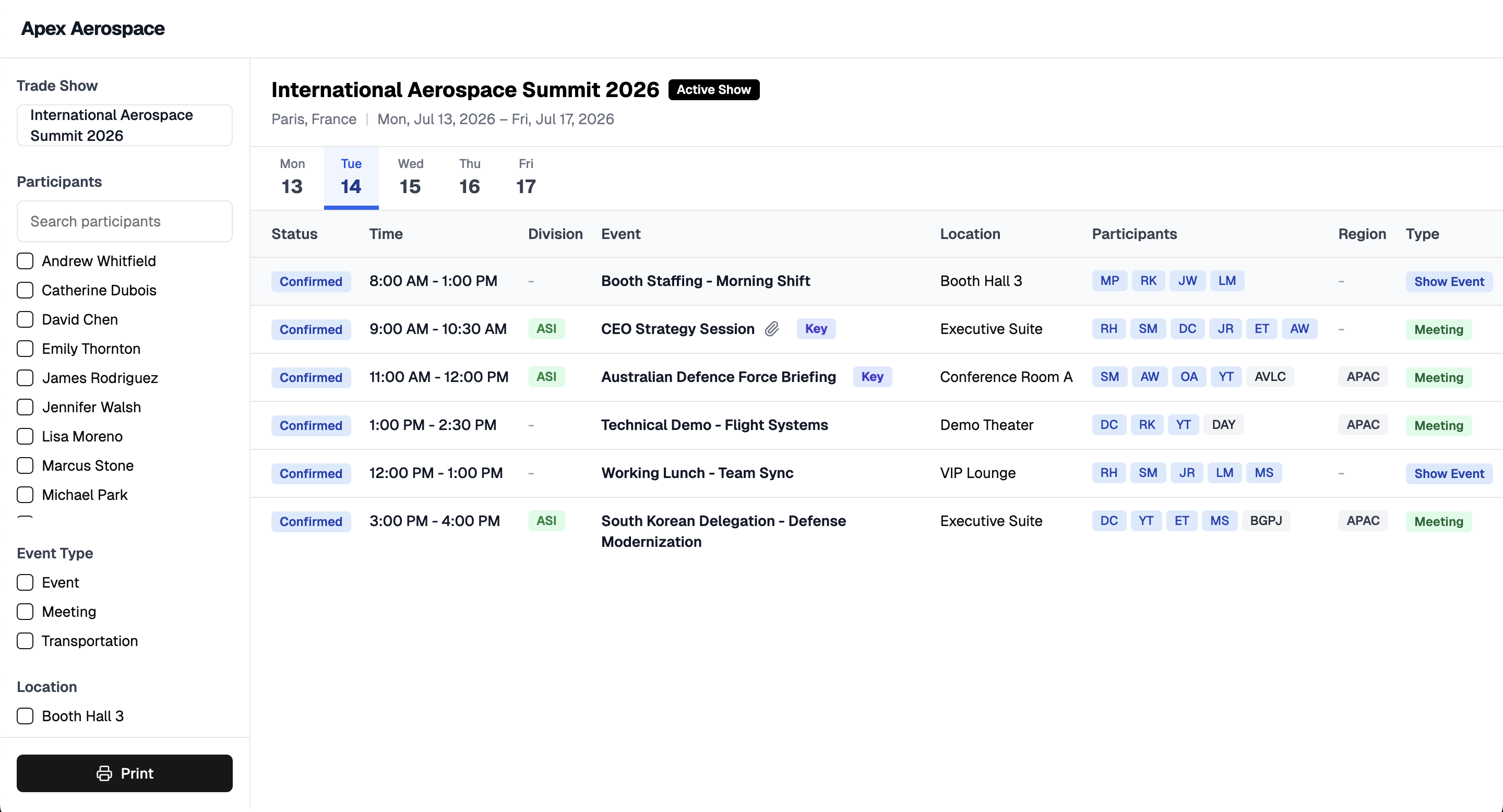Viewport: 1503px width, 812px height.
Task: Click the Key badge on Australian Defence Force Briefing
Action: point(872,376)
